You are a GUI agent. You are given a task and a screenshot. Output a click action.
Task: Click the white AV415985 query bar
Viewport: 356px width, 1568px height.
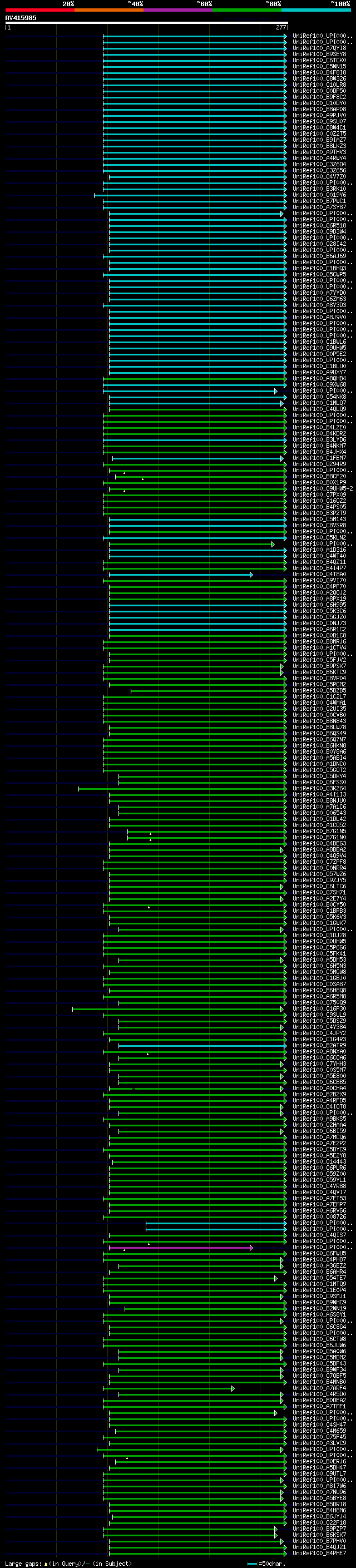(x=146, y=22)
